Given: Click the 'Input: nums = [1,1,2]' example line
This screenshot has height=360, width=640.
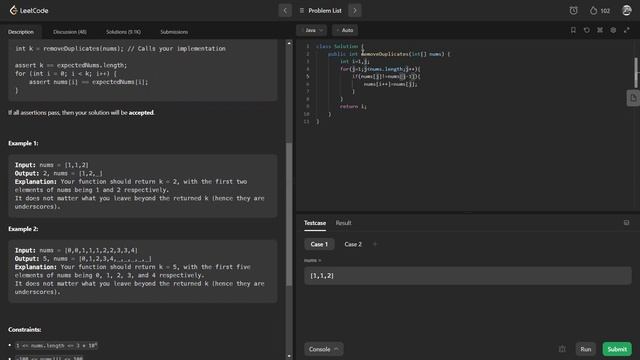Looking at the screenshot, I should tap(52, 165).
